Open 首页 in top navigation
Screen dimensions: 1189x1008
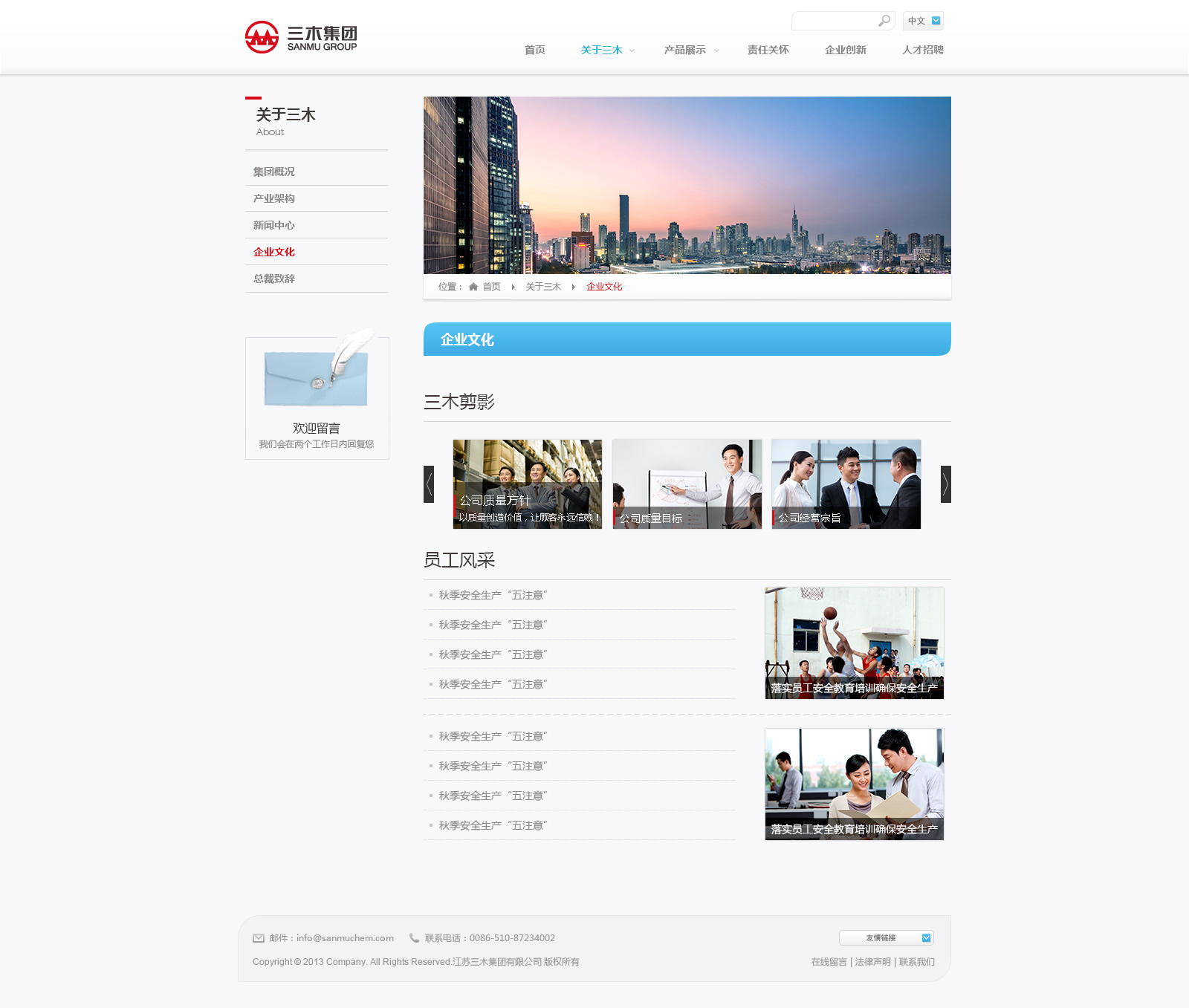pos(535,50)
